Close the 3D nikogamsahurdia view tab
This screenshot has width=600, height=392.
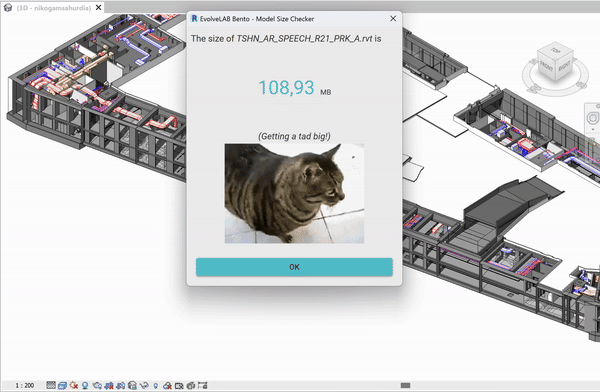click(99, 7)
